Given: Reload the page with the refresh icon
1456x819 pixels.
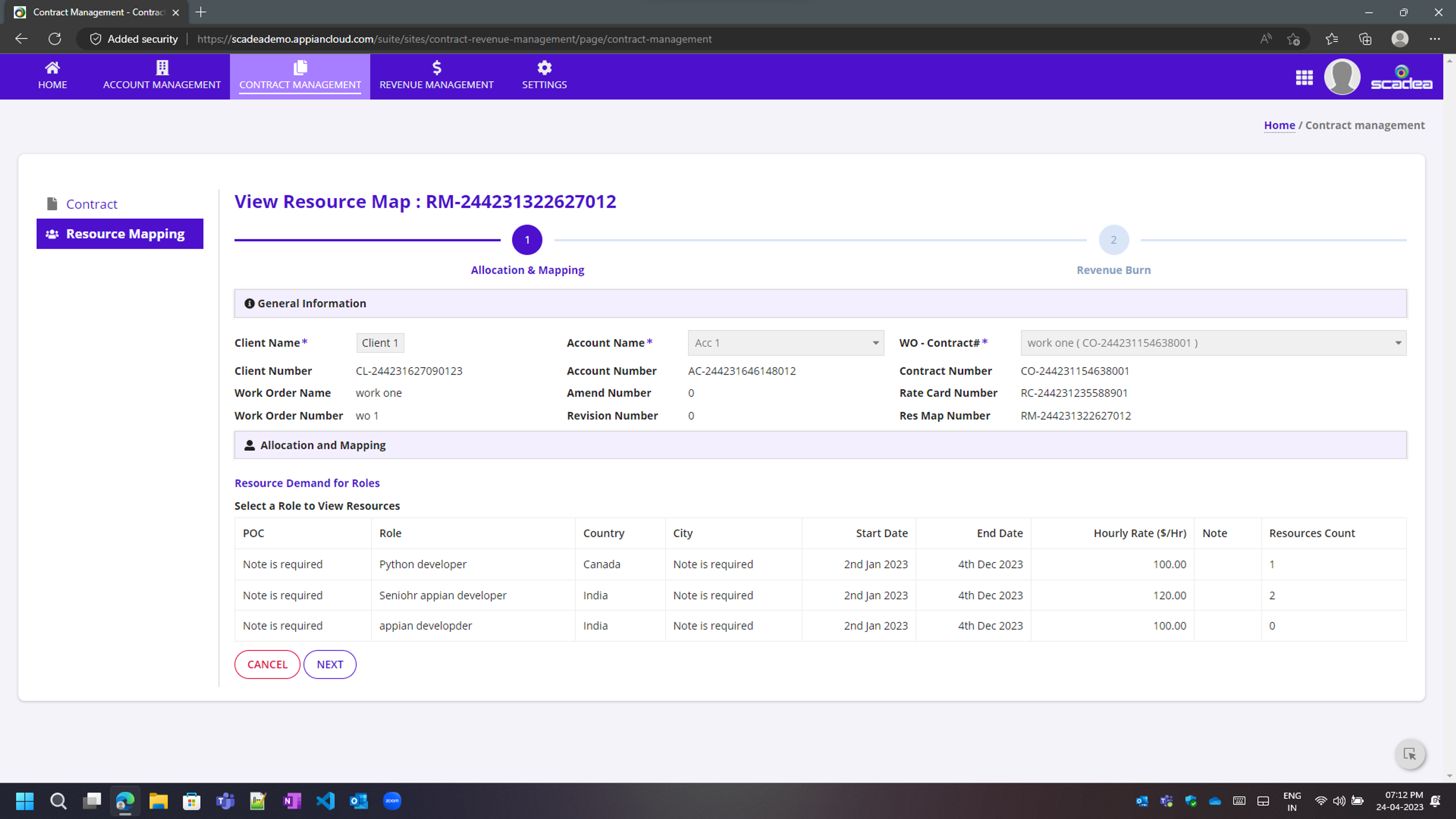Looking at the screenshot, I should click(x=55, y=39).
